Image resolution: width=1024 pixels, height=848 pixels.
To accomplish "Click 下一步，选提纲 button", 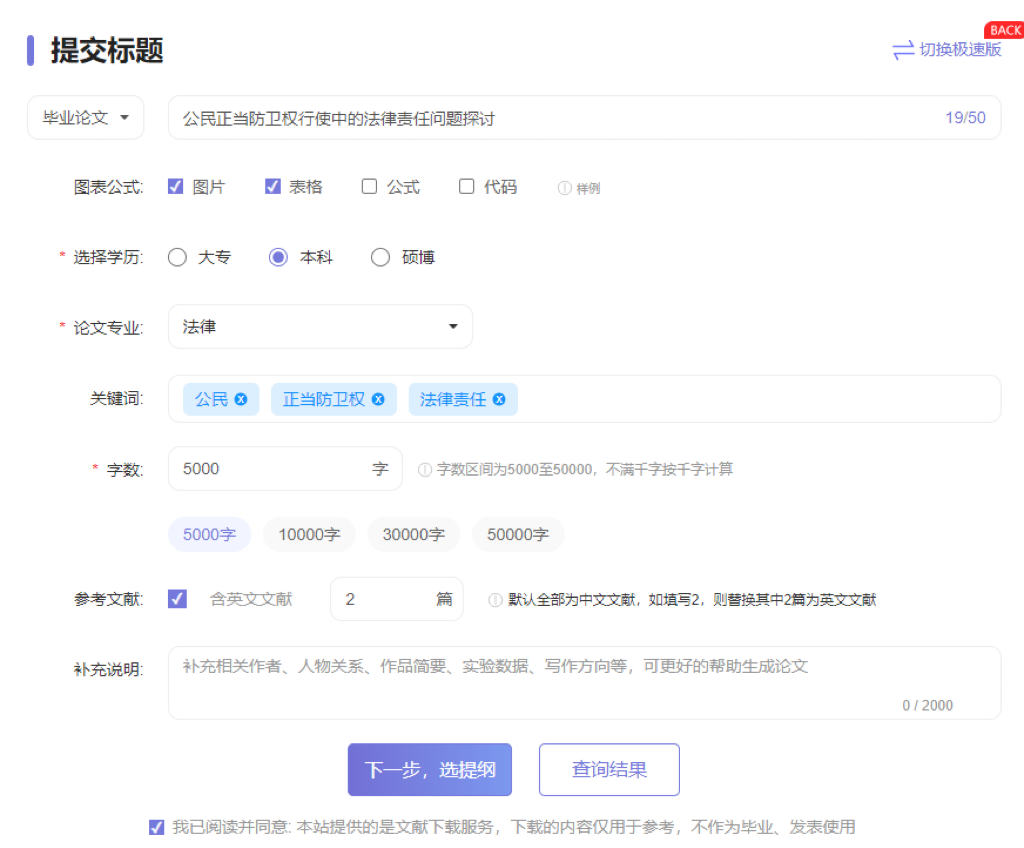I will coord(430,770).
